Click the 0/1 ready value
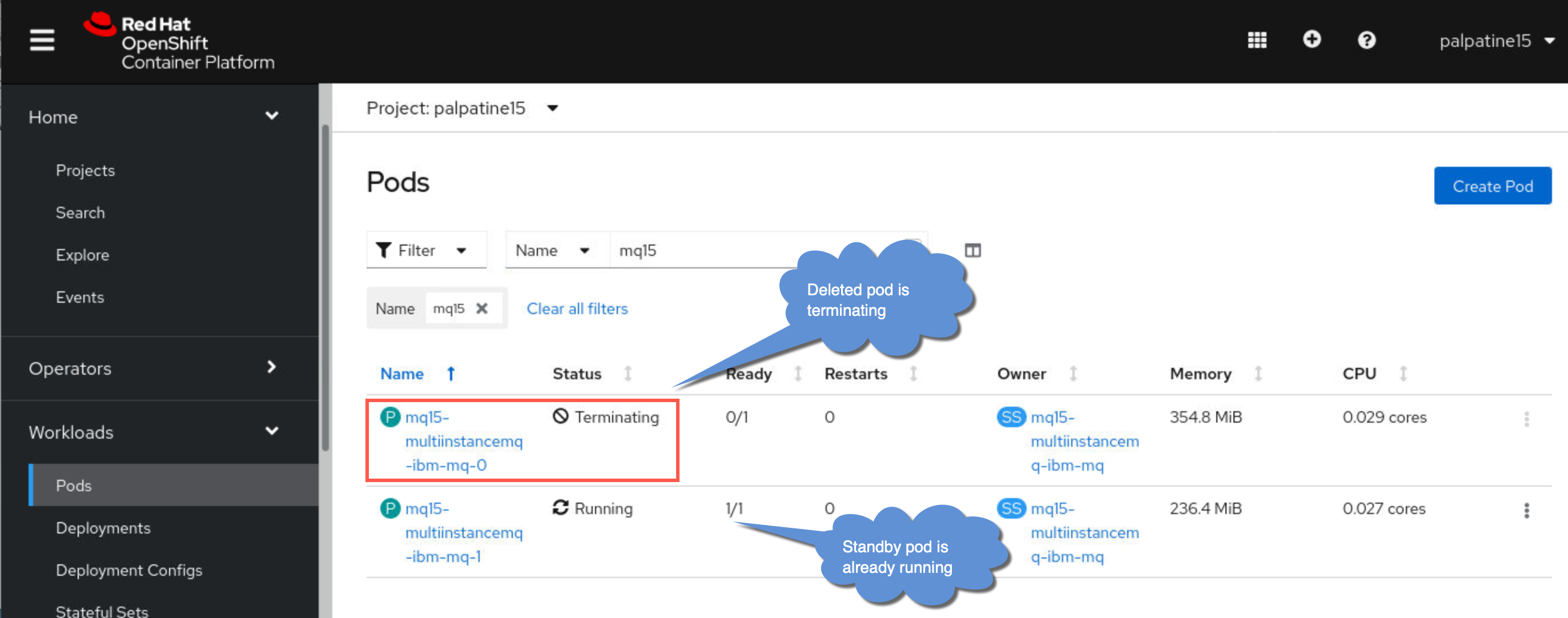This screenshot has width=1568, height=618. click(737, 417)
